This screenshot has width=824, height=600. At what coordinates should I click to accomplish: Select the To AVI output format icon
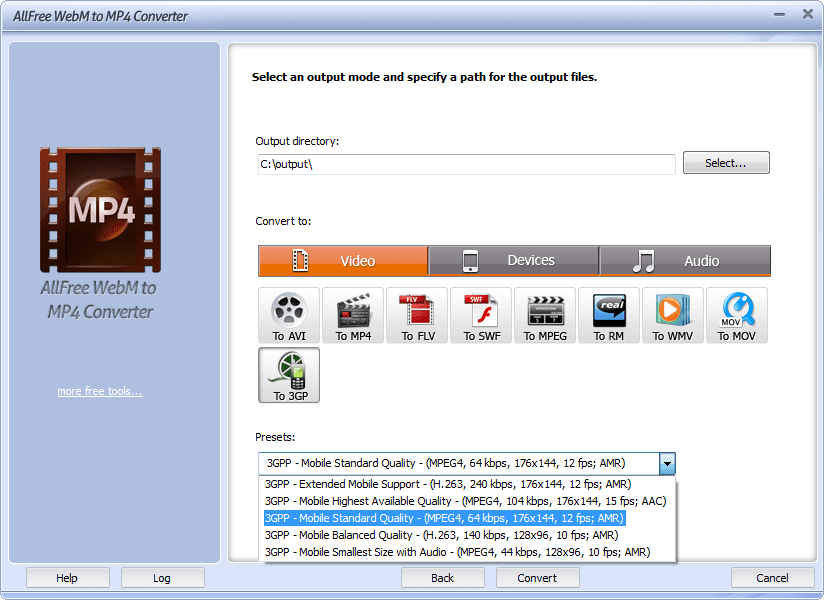coord(288,315)
